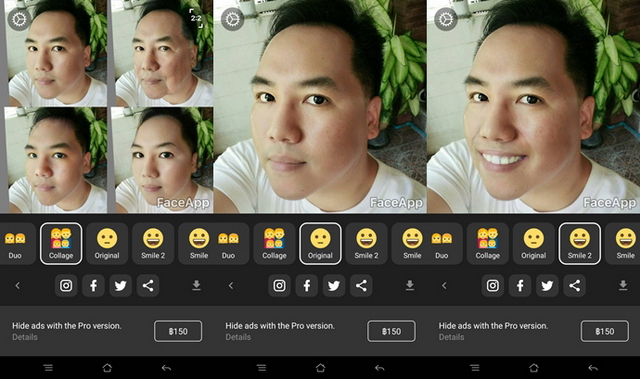The image size is (640, 379).
Task: Tap the Instagram icon beneath the collage screen
Action: tap(66, 285)
